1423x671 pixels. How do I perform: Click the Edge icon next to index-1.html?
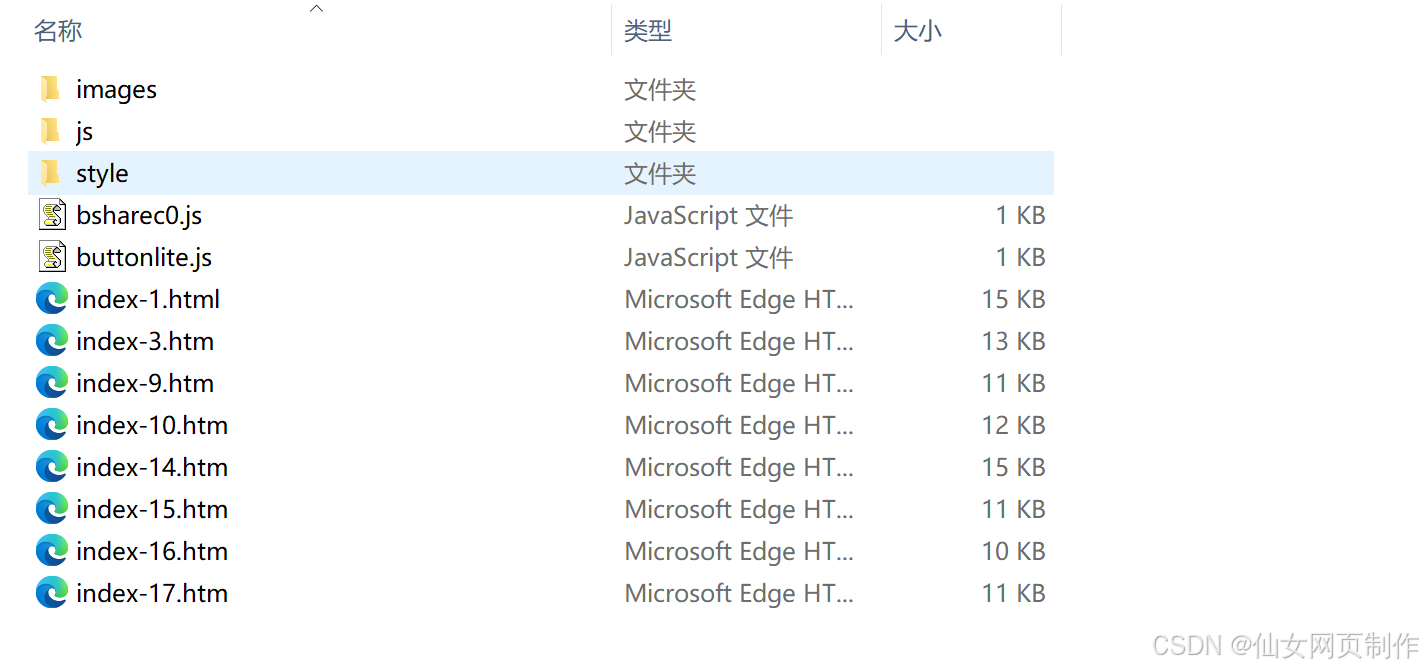[51, 298]
